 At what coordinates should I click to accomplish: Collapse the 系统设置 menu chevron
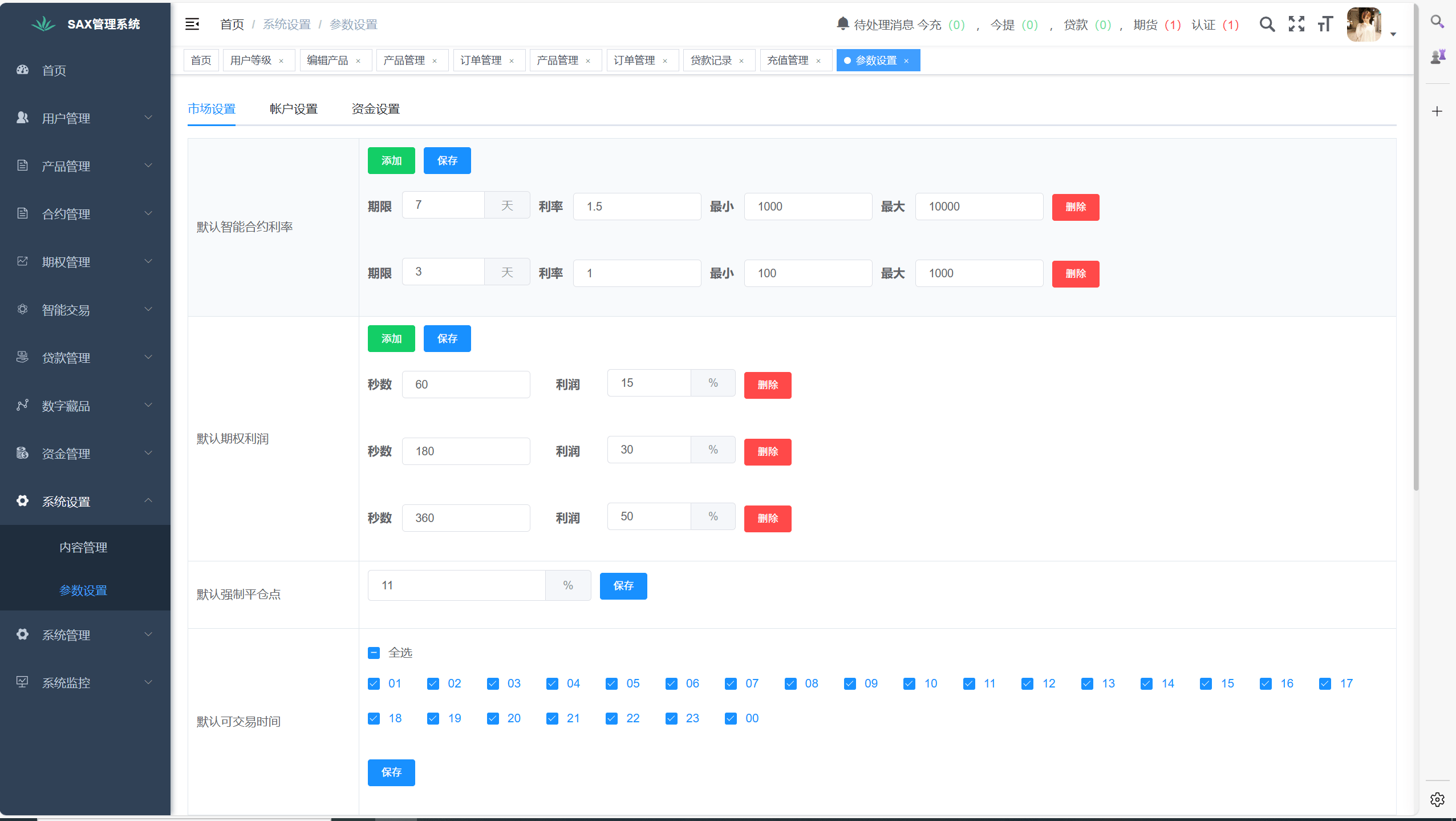click(x=148, y=500)
